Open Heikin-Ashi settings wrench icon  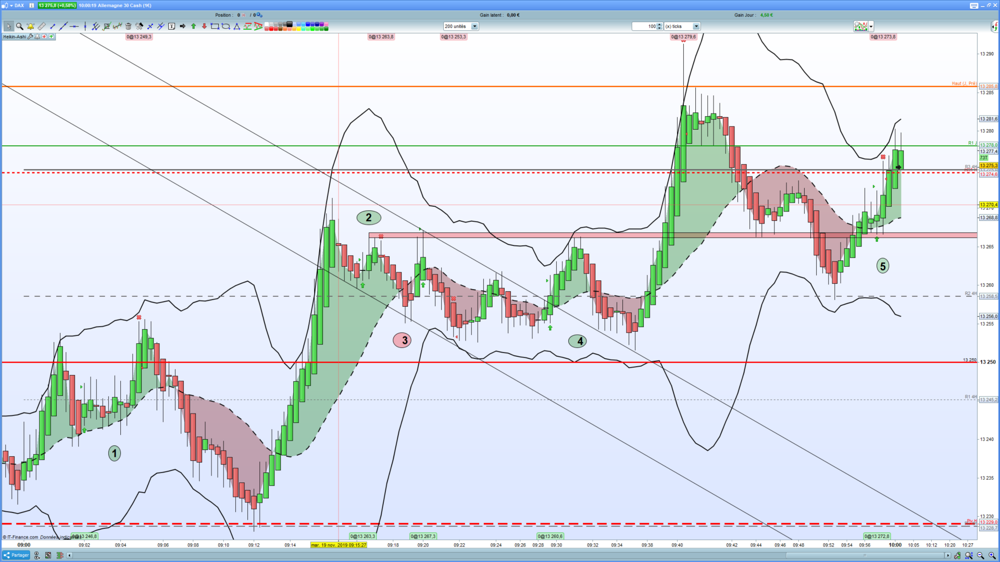click(x=31, y=37)
